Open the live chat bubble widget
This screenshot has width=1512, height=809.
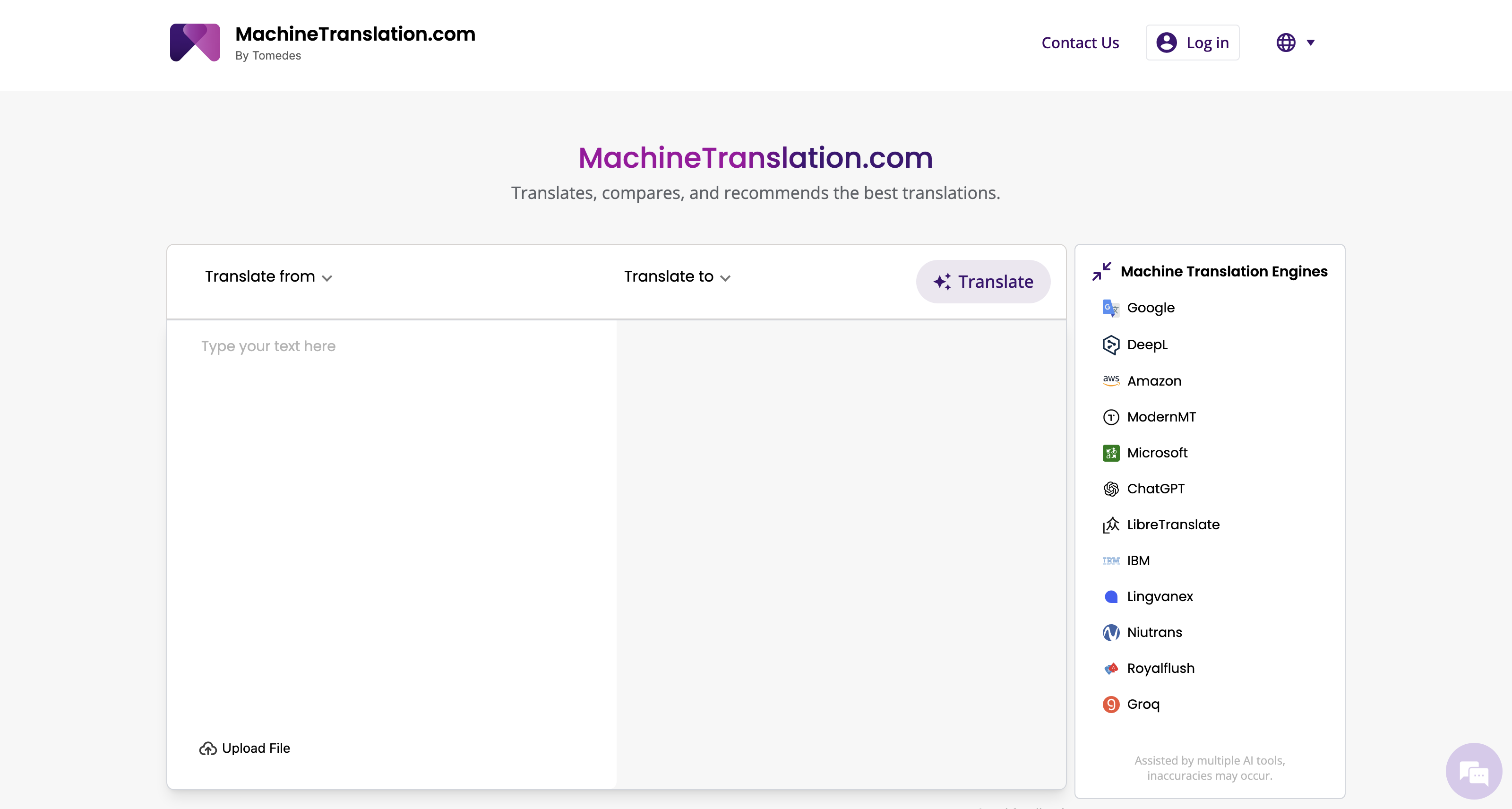(x=1473, y=771)
